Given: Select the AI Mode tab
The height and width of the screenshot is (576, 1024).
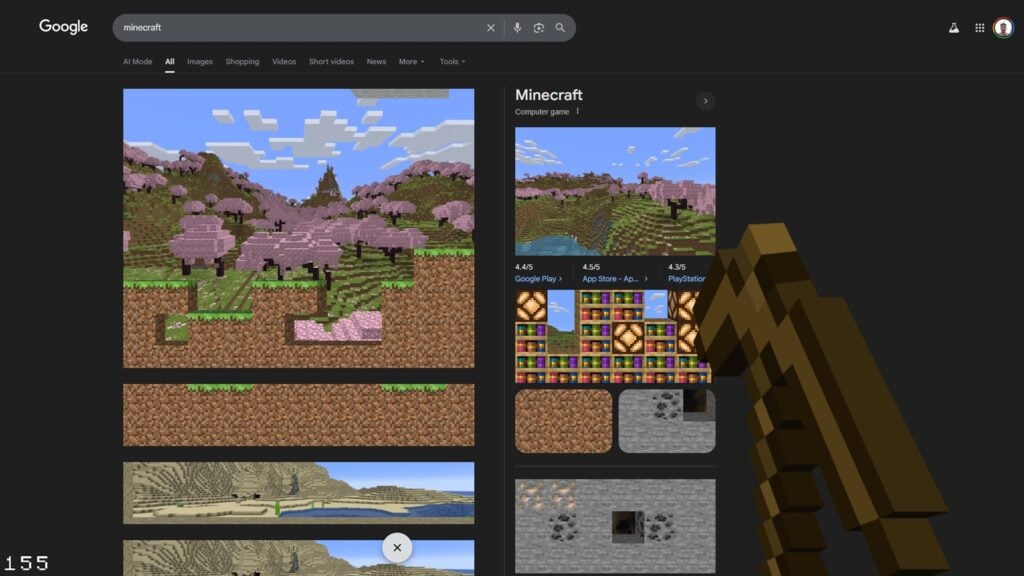Looking at the screenshot, I should (138, 62).
